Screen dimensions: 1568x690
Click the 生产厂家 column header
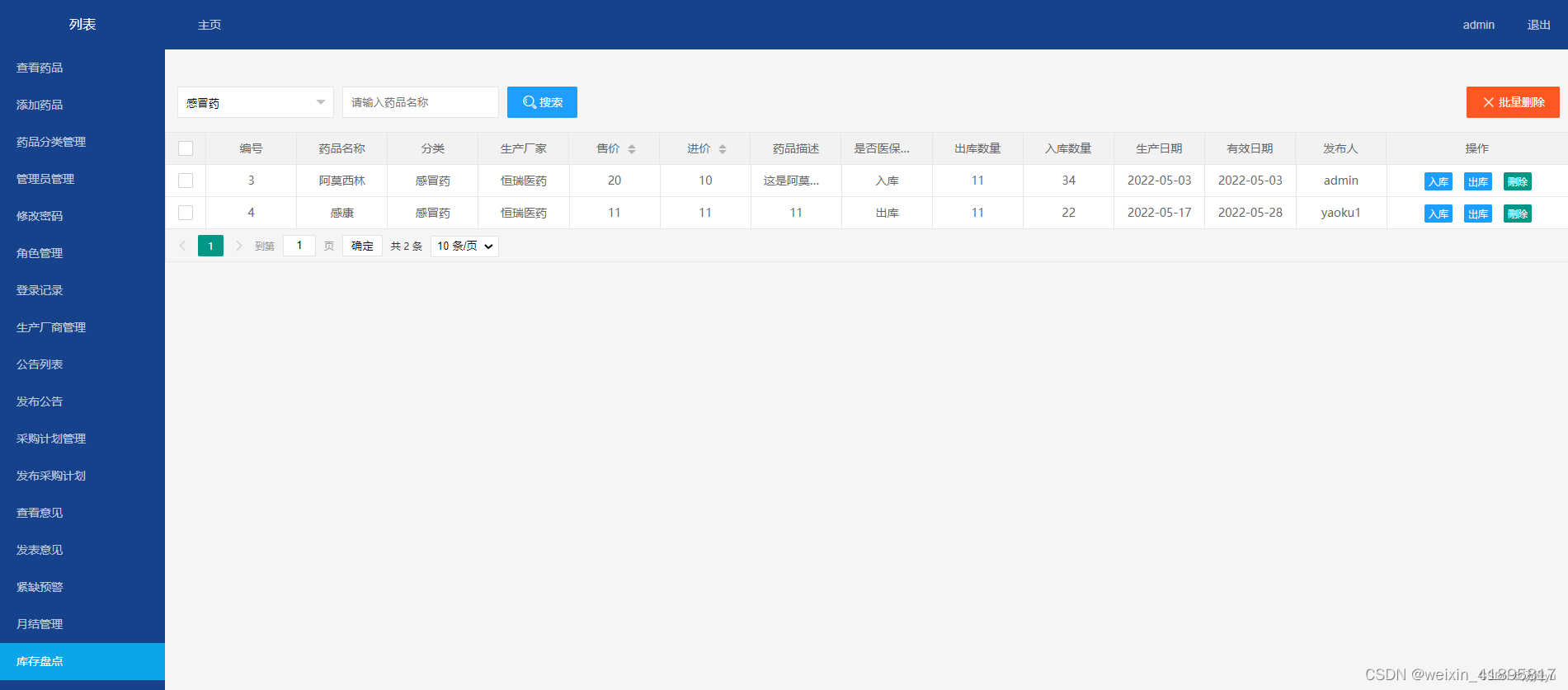coord(524,148)
